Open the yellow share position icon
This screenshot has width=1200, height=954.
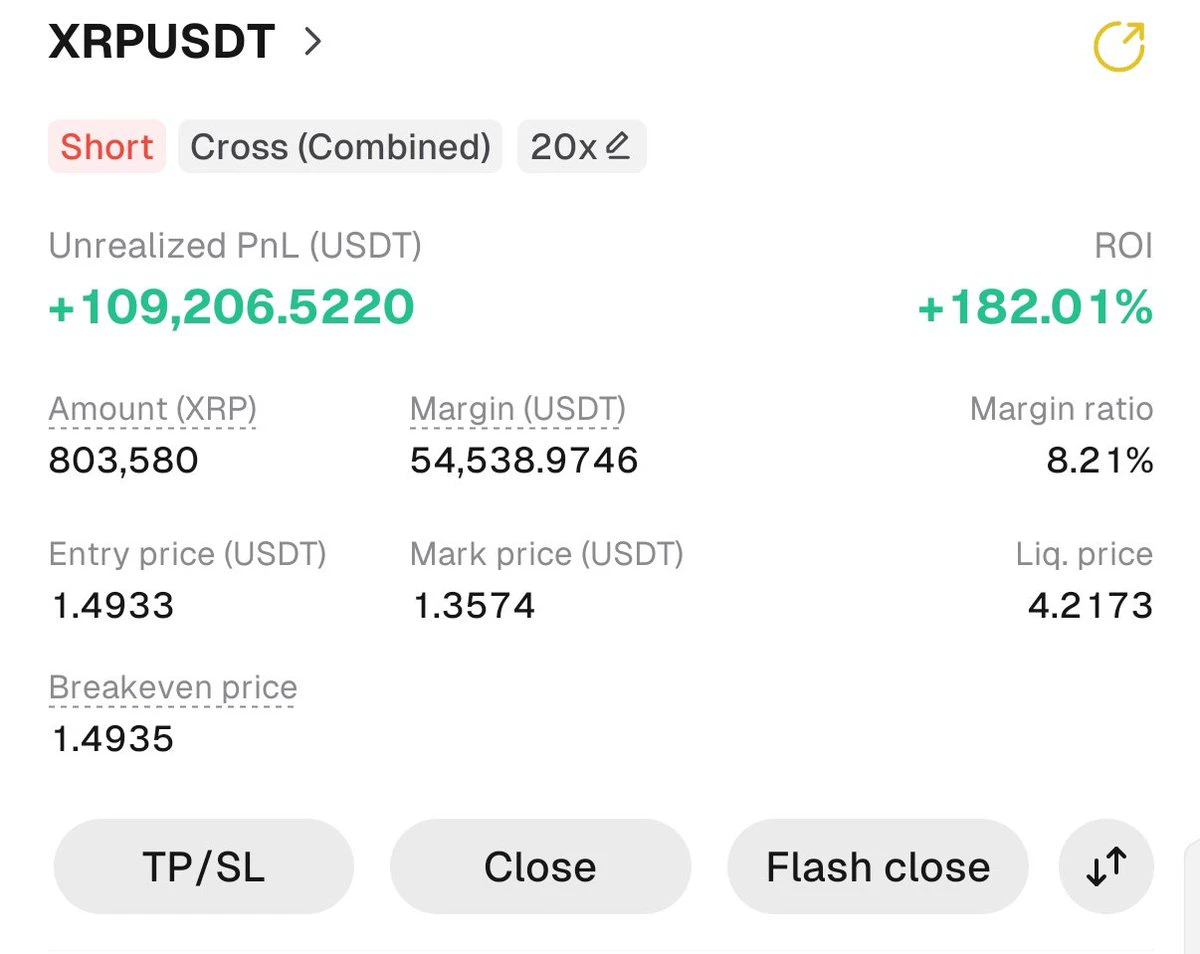[1119, 46]
